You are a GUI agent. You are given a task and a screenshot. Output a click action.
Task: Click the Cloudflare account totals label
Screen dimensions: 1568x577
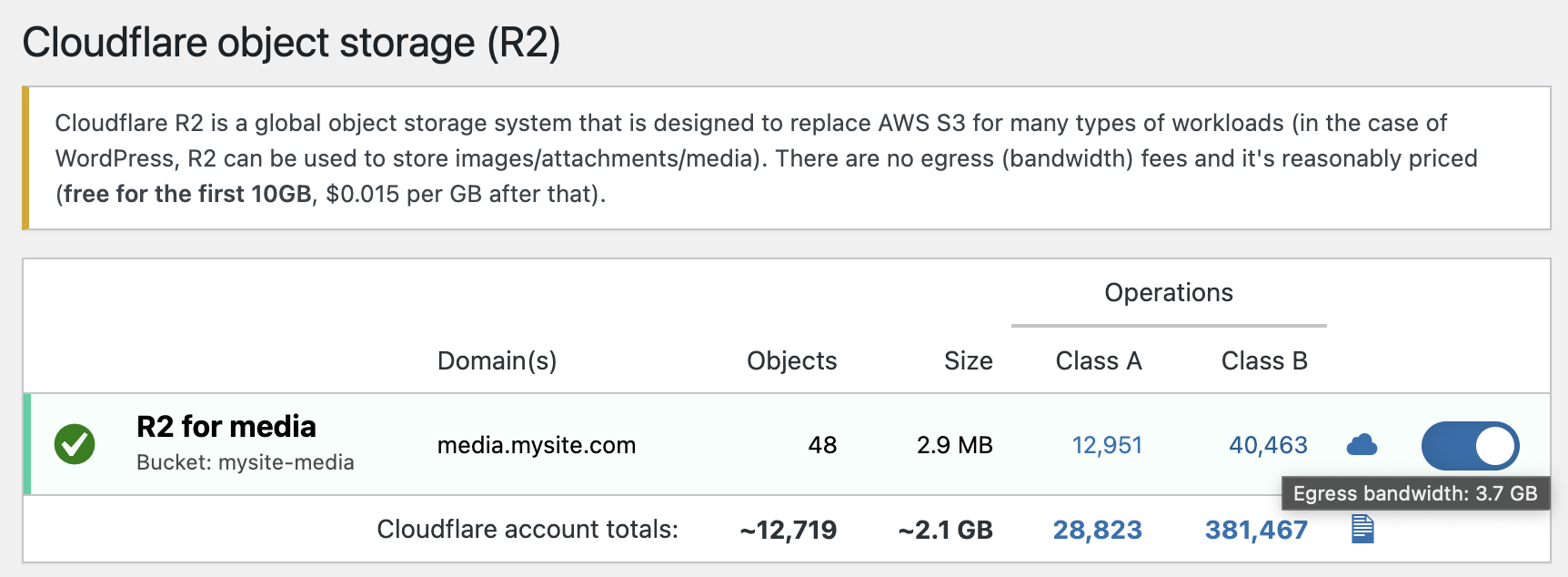coord(528,530)
